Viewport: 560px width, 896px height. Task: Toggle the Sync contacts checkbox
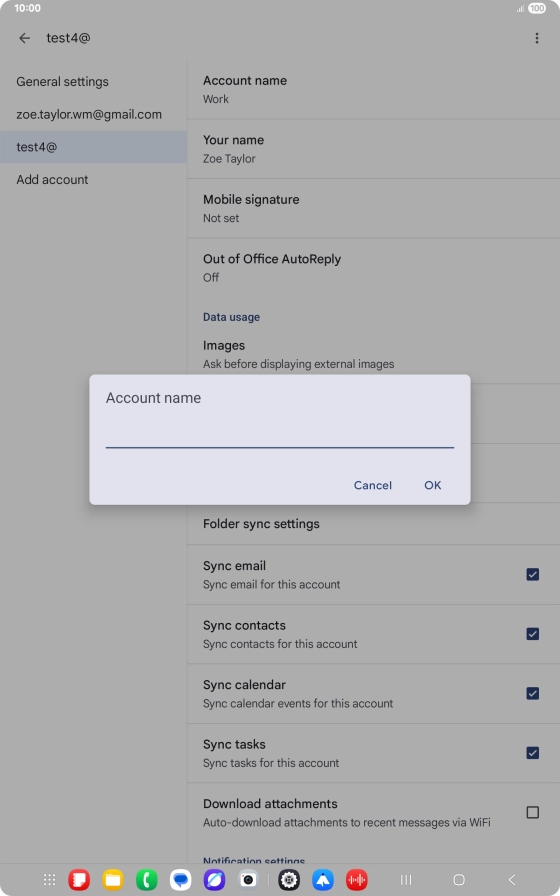[x=532, y=634]
